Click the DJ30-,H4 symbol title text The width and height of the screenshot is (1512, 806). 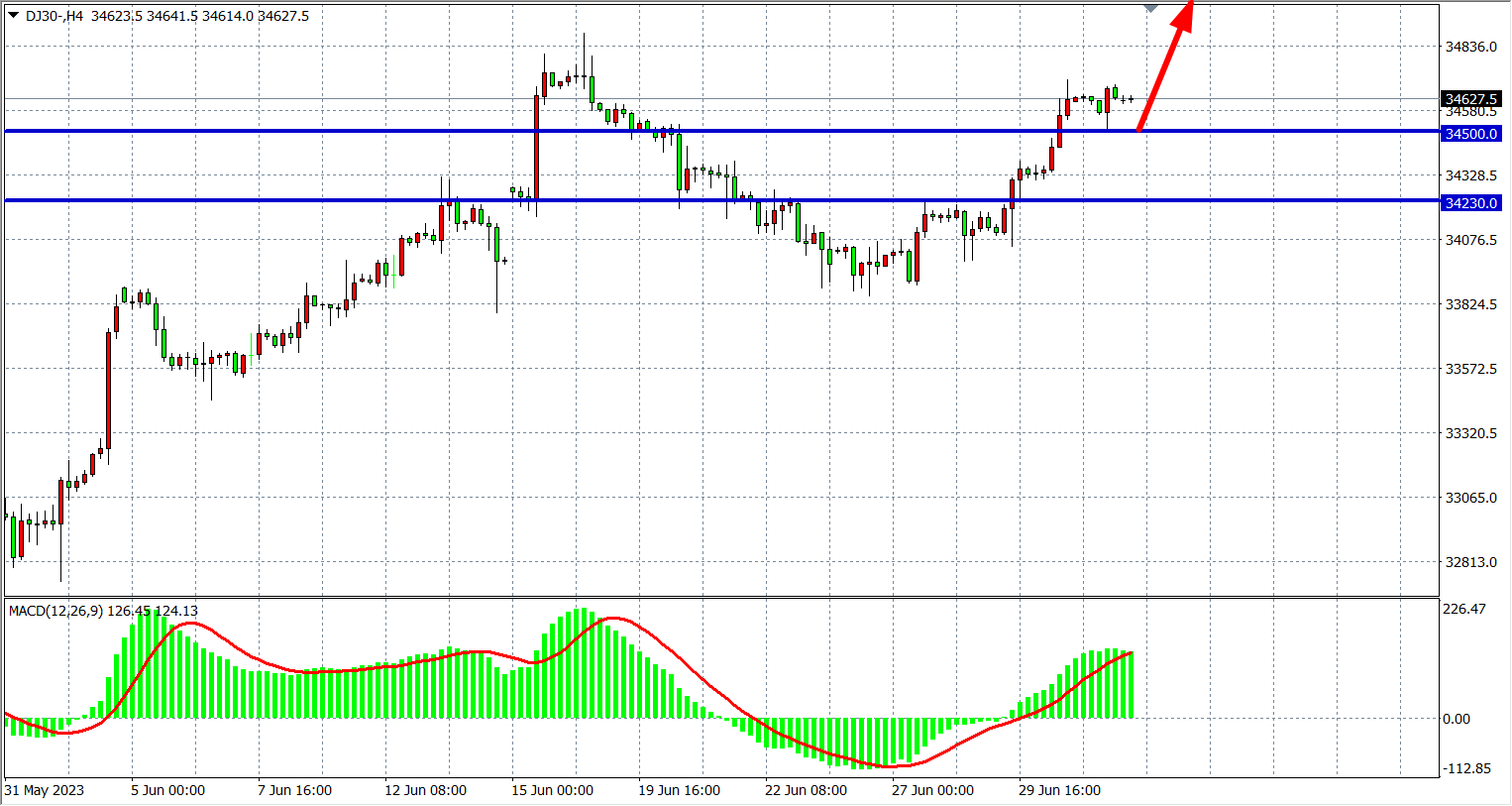[54, 16]
